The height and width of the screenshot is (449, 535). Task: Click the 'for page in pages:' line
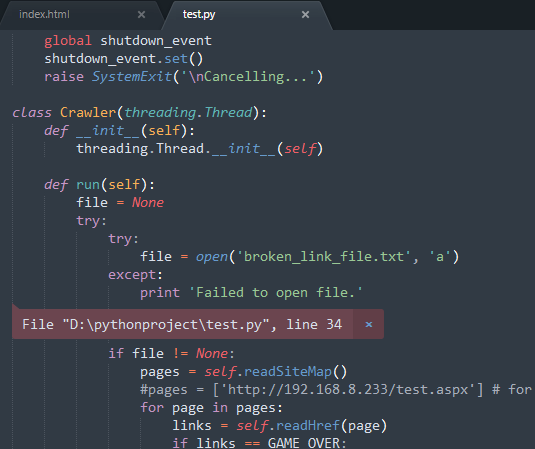212,408
